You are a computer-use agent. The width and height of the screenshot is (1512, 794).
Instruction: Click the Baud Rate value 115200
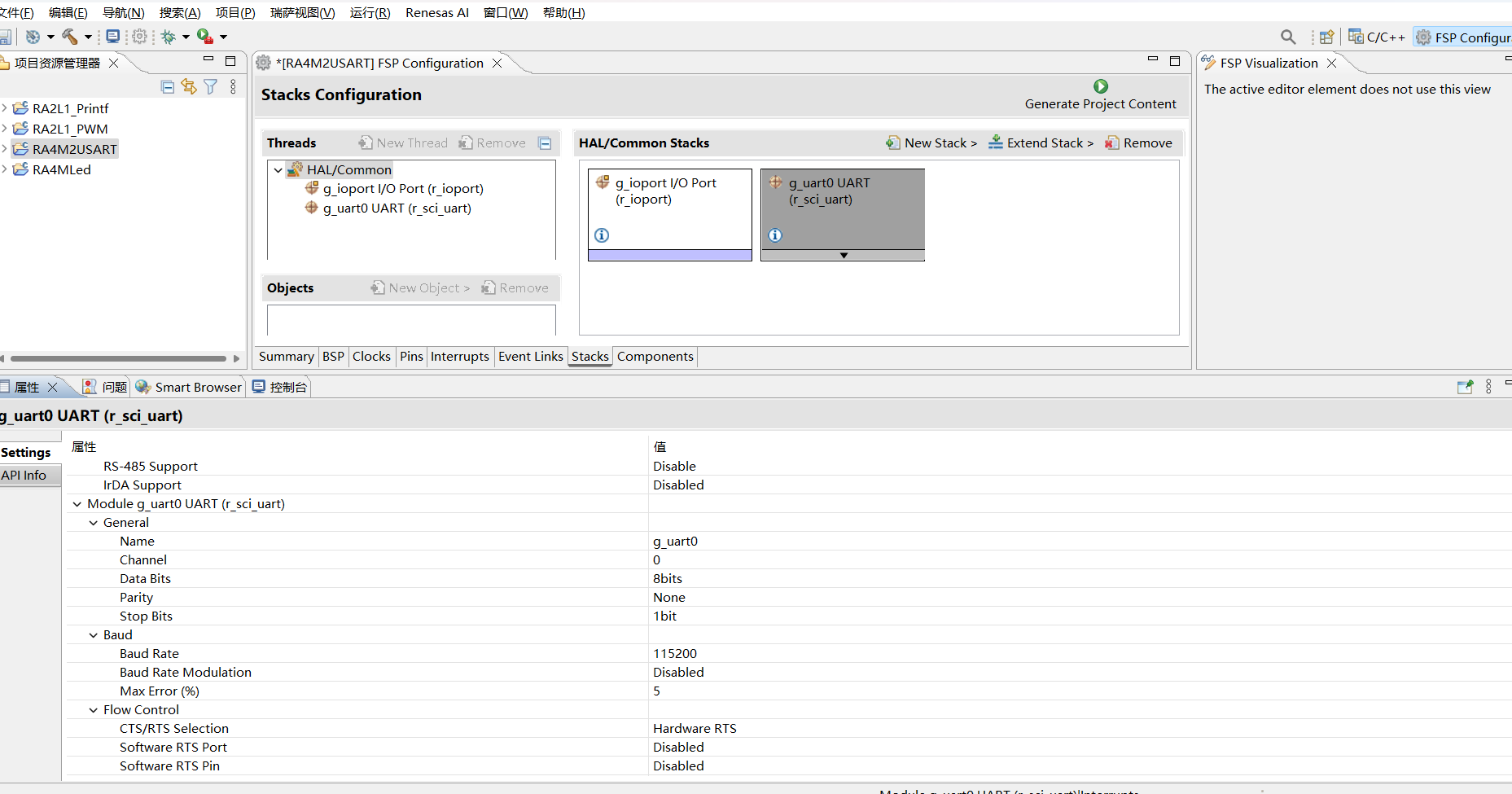coord(675,653)
